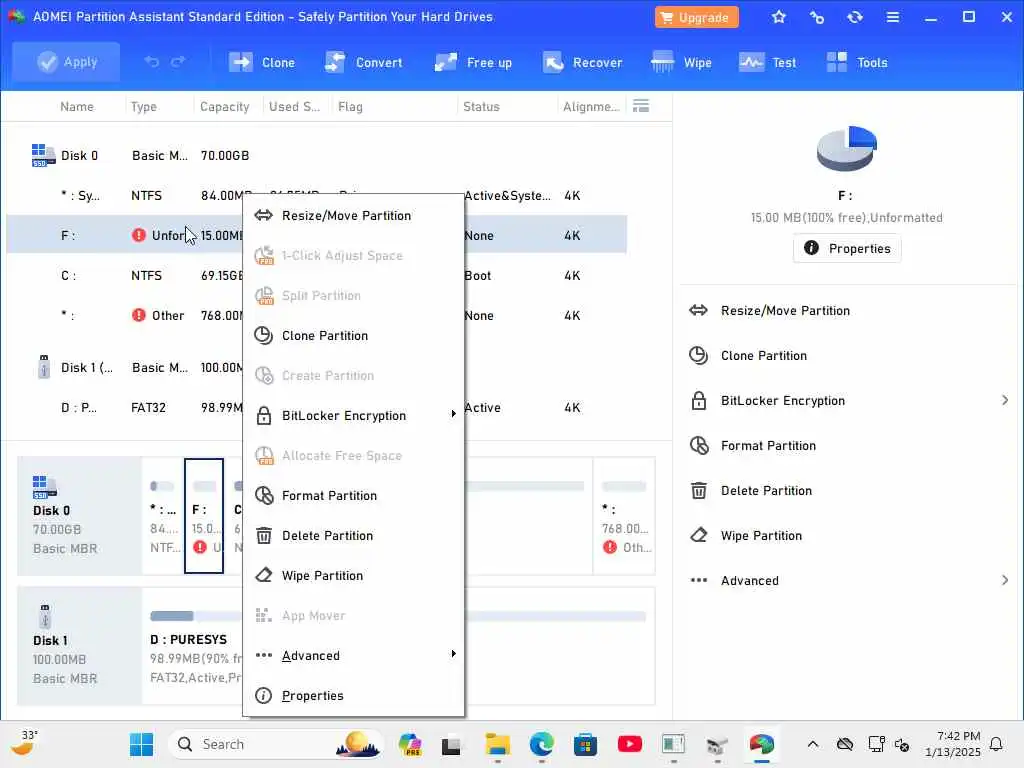Click the resize arrows icon in right panel

click(x=698, y=310)
